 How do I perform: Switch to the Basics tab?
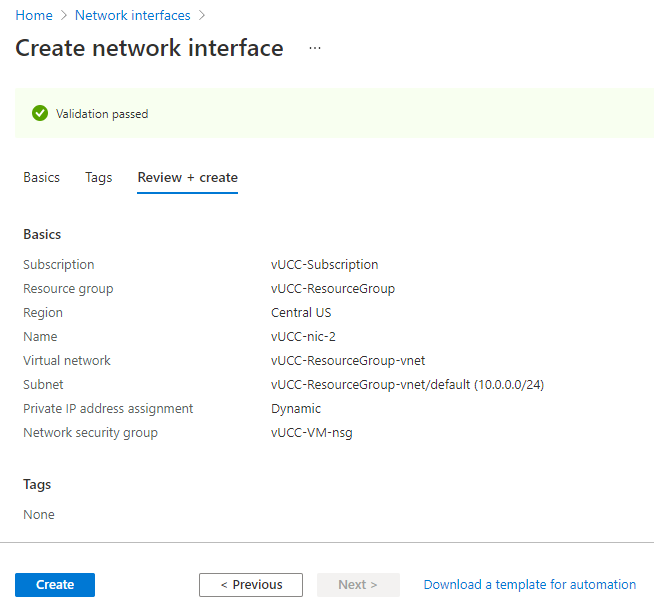click(42, 178)
